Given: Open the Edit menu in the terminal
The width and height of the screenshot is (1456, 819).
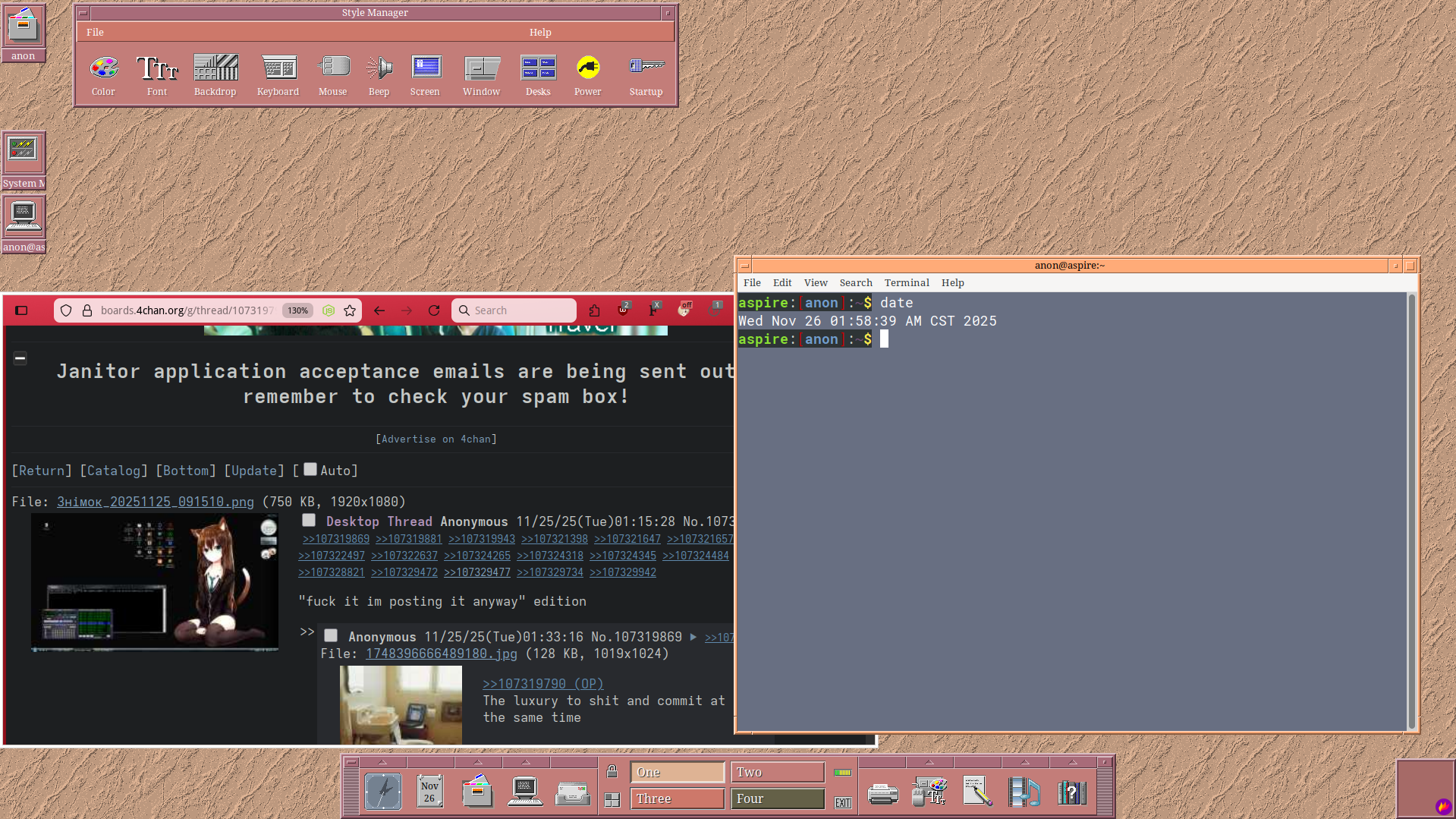Looking at the screenshot, I should pyautogui.click(x=782, y=283).
